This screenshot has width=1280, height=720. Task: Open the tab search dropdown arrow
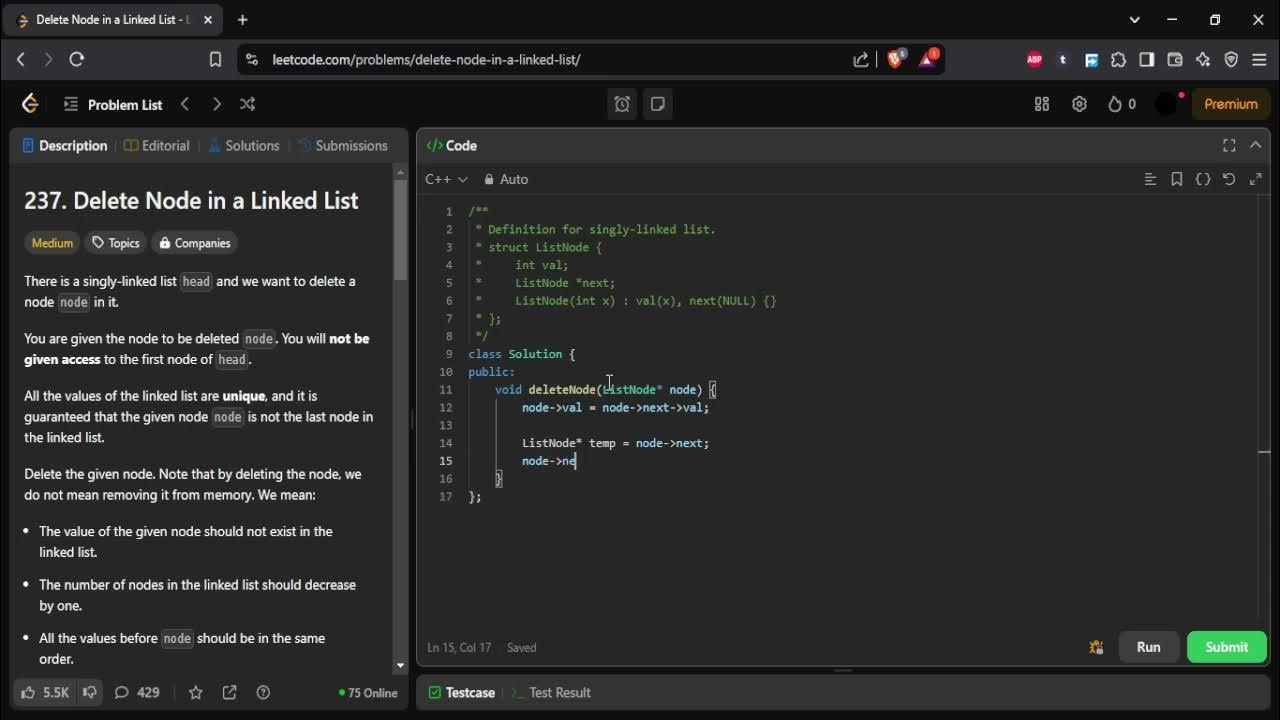1134,19
